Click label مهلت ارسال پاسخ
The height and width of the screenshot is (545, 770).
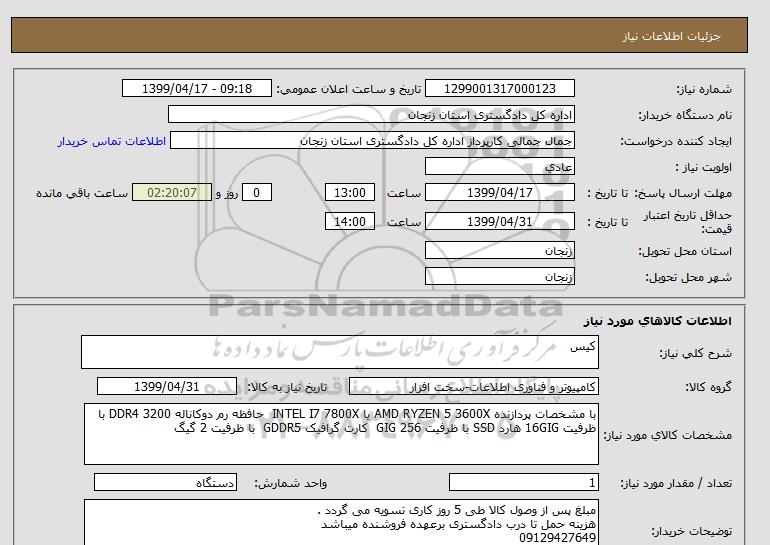[x=685, y=193]
